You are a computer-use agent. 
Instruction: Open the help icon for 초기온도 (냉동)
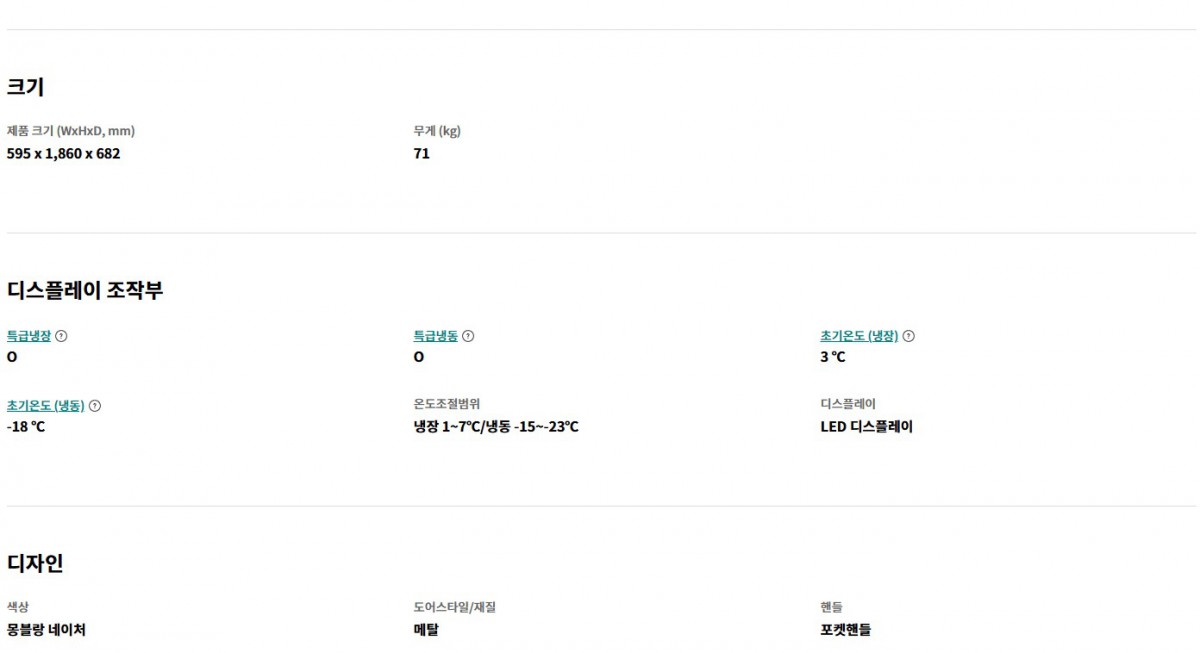click(95, 406)
